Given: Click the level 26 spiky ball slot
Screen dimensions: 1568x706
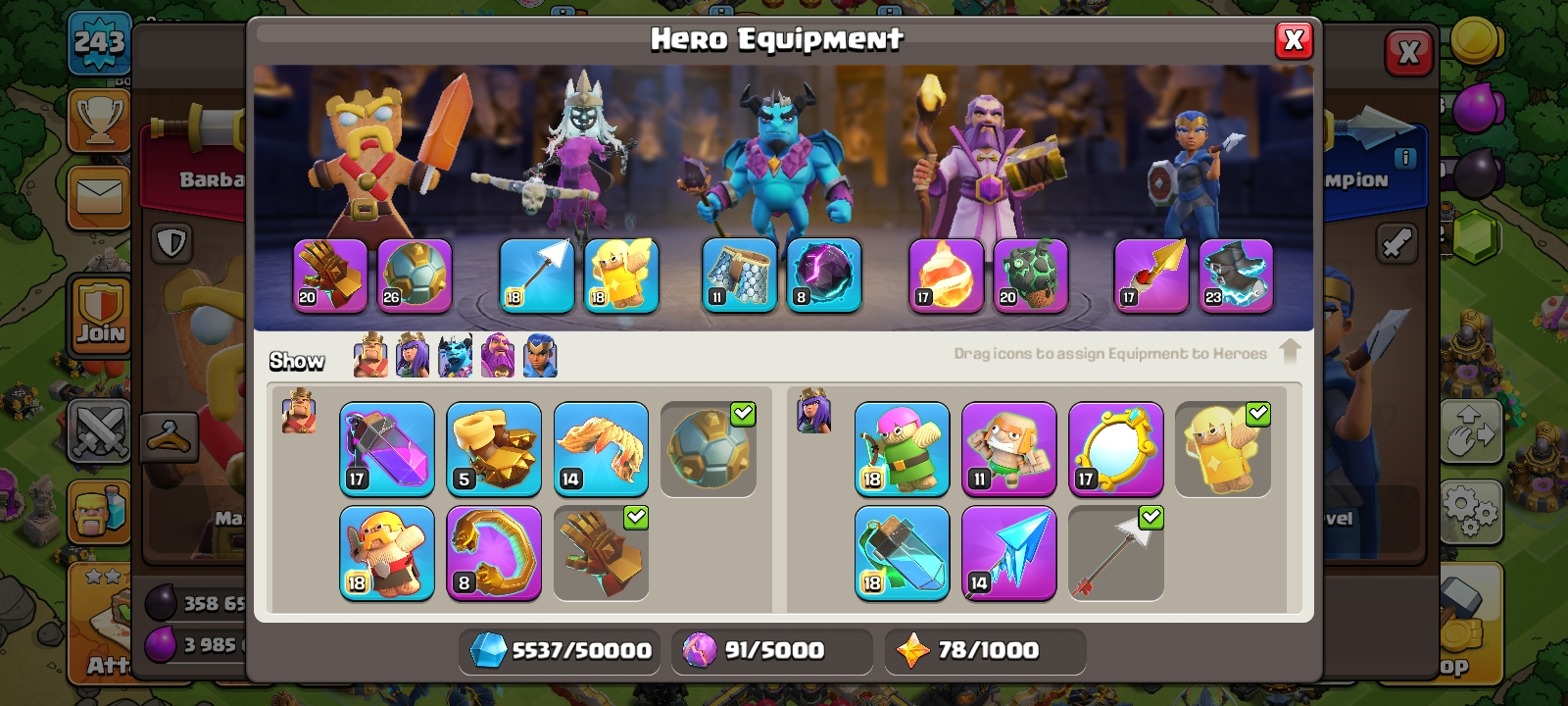Looking at the screenshot, I should pyautogui.click(x=415, y=276).
